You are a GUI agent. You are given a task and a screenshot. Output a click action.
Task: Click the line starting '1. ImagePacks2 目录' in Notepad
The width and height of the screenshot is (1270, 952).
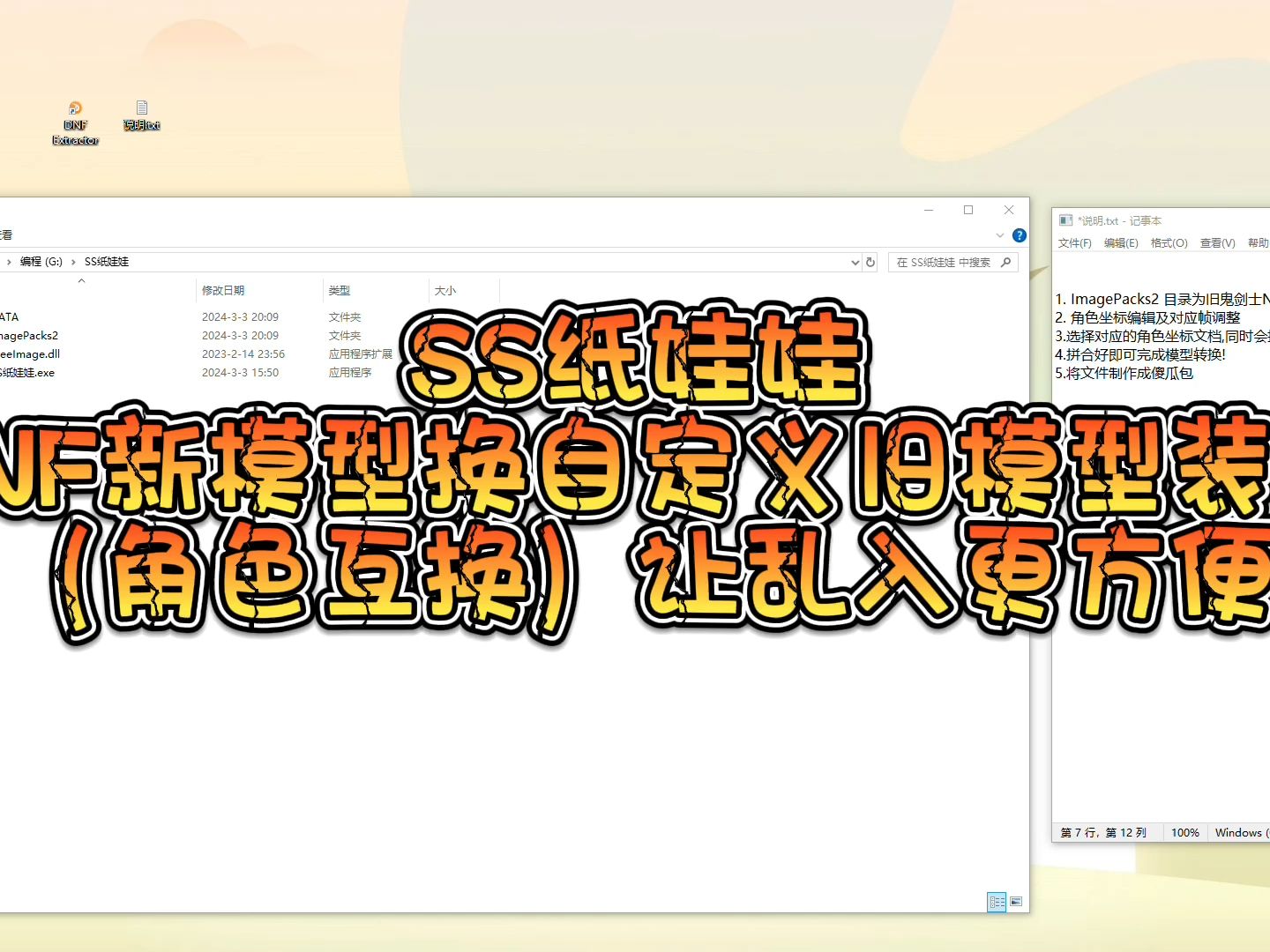point(1162,299)
